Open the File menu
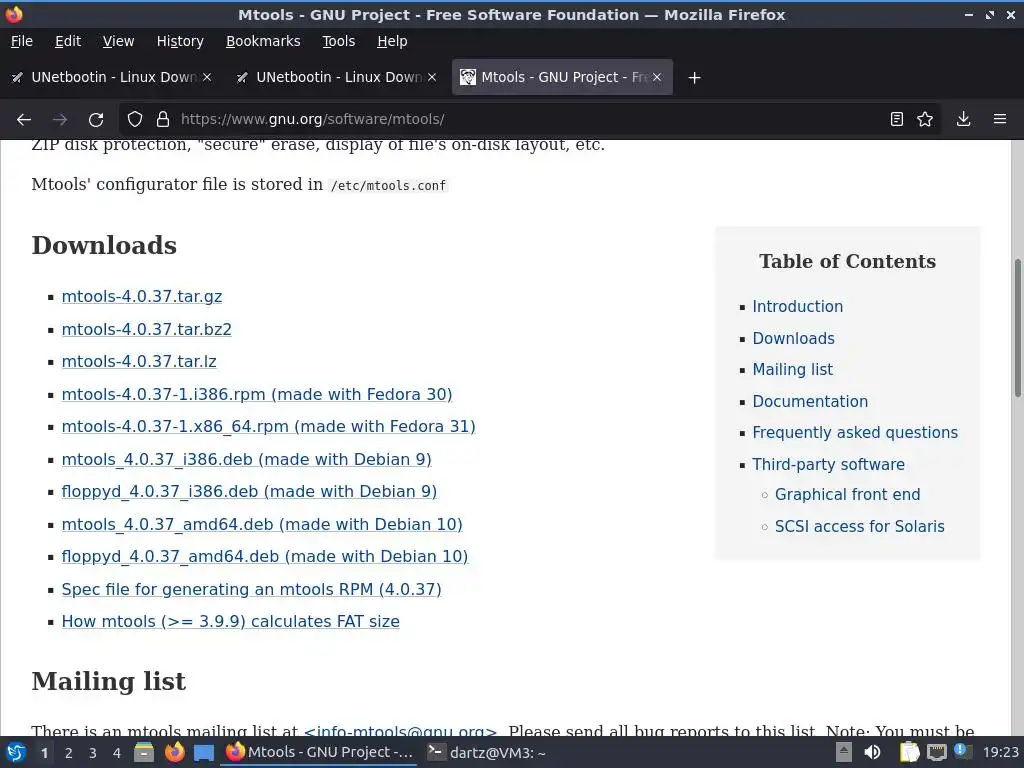 [x=22, y=41]
